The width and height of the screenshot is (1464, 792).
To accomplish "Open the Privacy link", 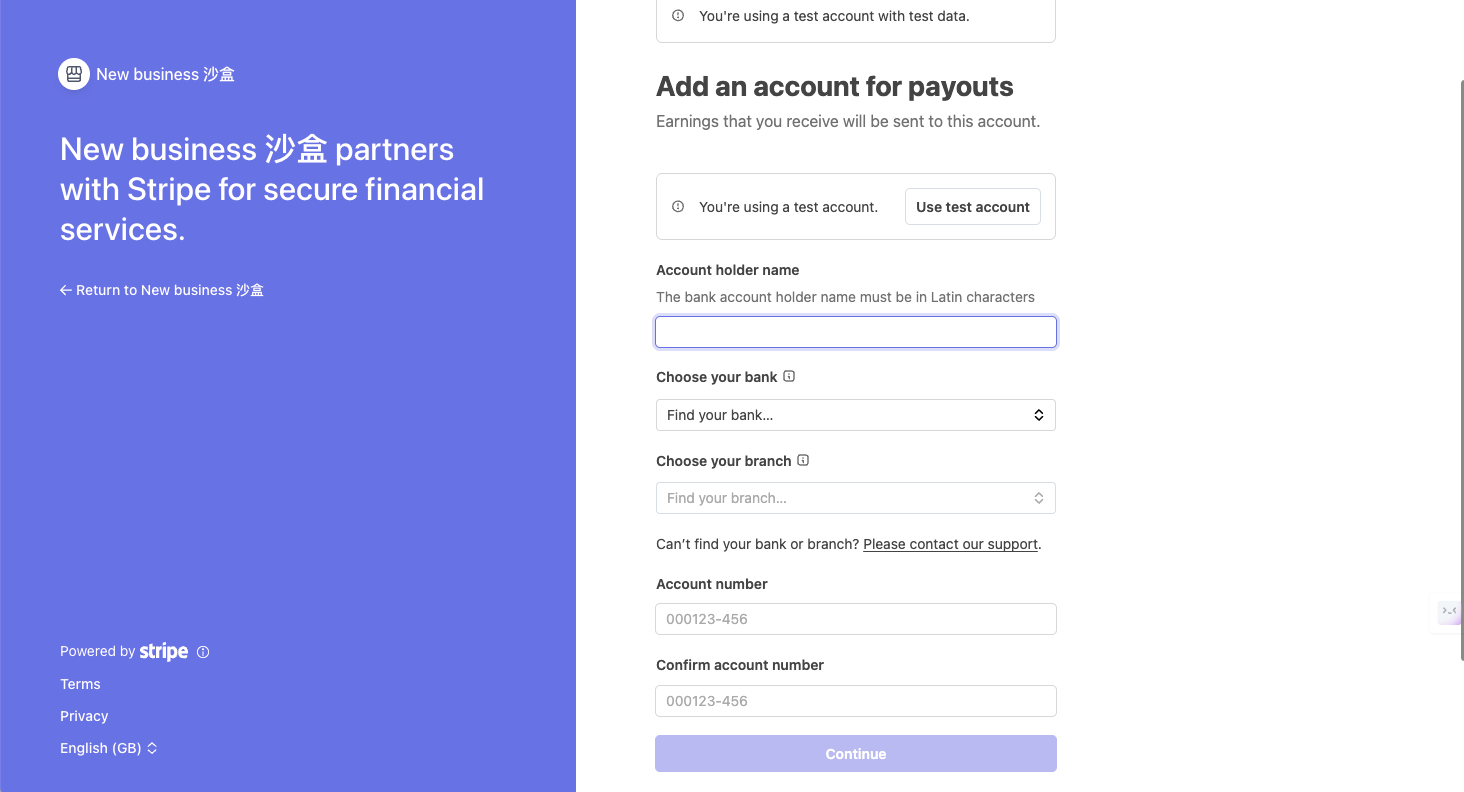I will [84, 716].
